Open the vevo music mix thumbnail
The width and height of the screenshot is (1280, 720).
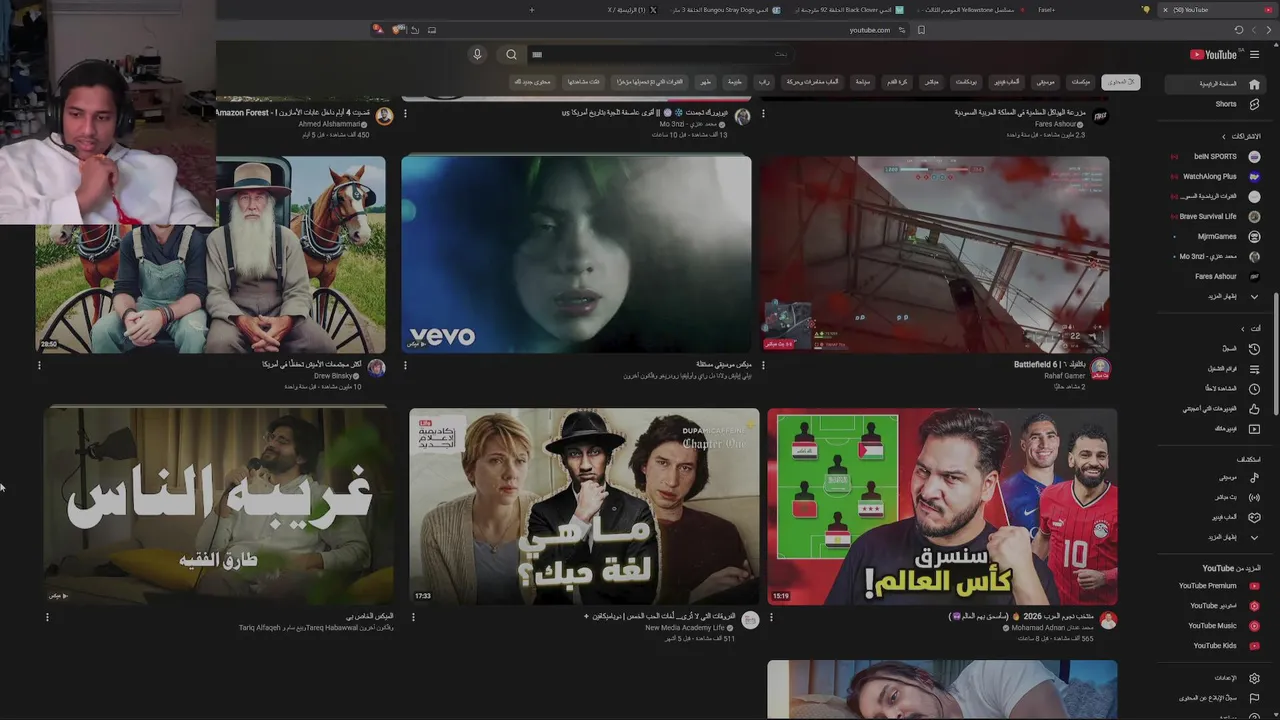coord(576,254)
